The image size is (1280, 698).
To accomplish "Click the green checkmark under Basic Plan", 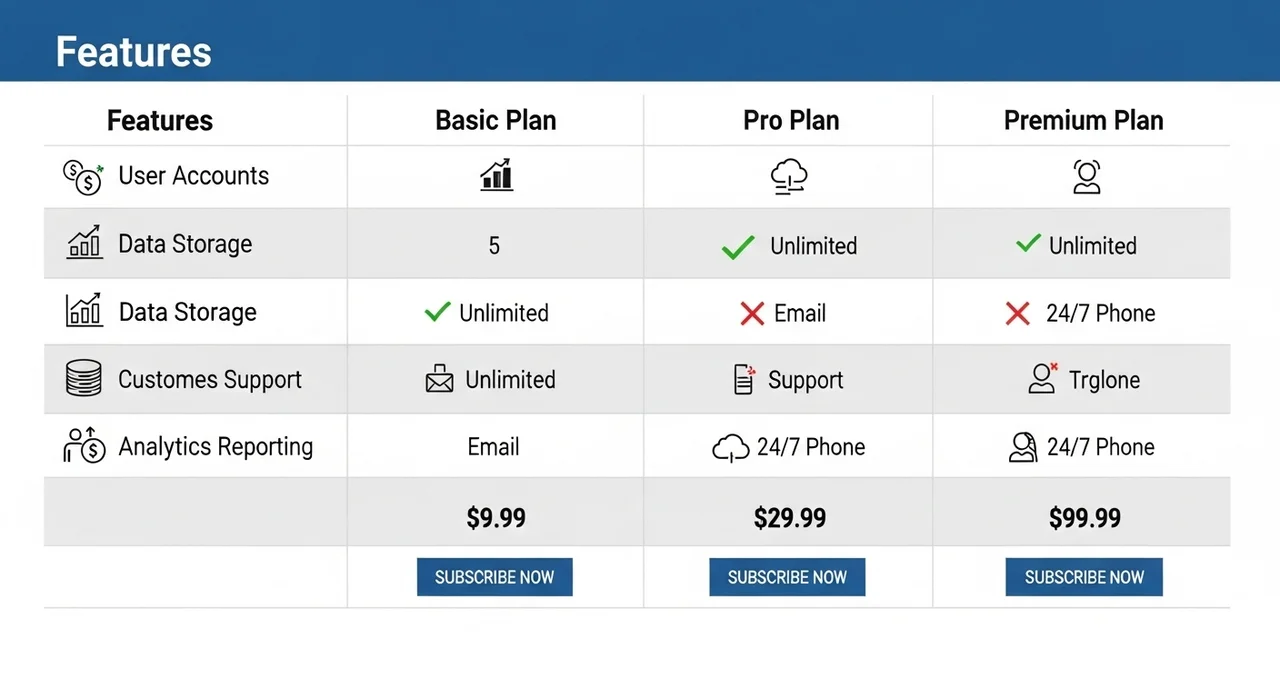I will tap(437, 312).
